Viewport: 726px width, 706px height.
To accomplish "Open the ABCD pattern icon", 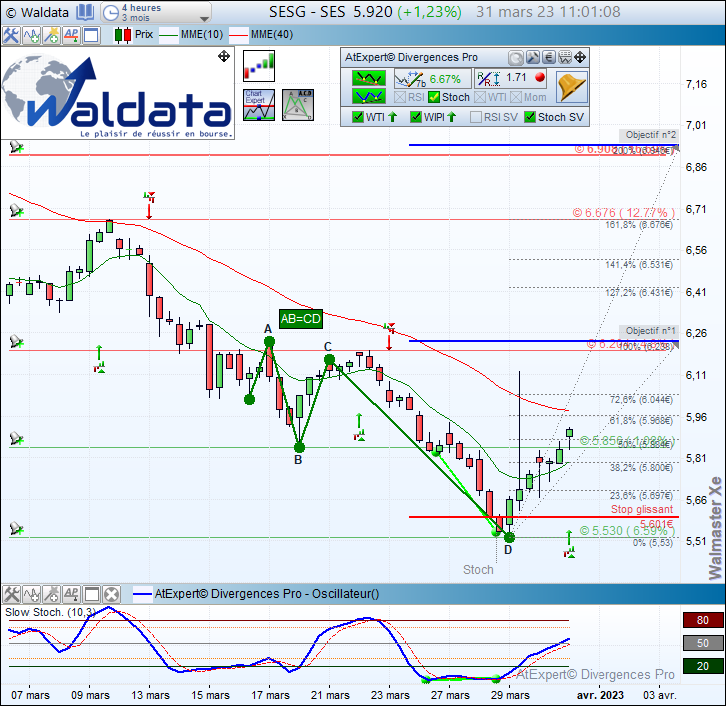I will click(x=298, y=105).
